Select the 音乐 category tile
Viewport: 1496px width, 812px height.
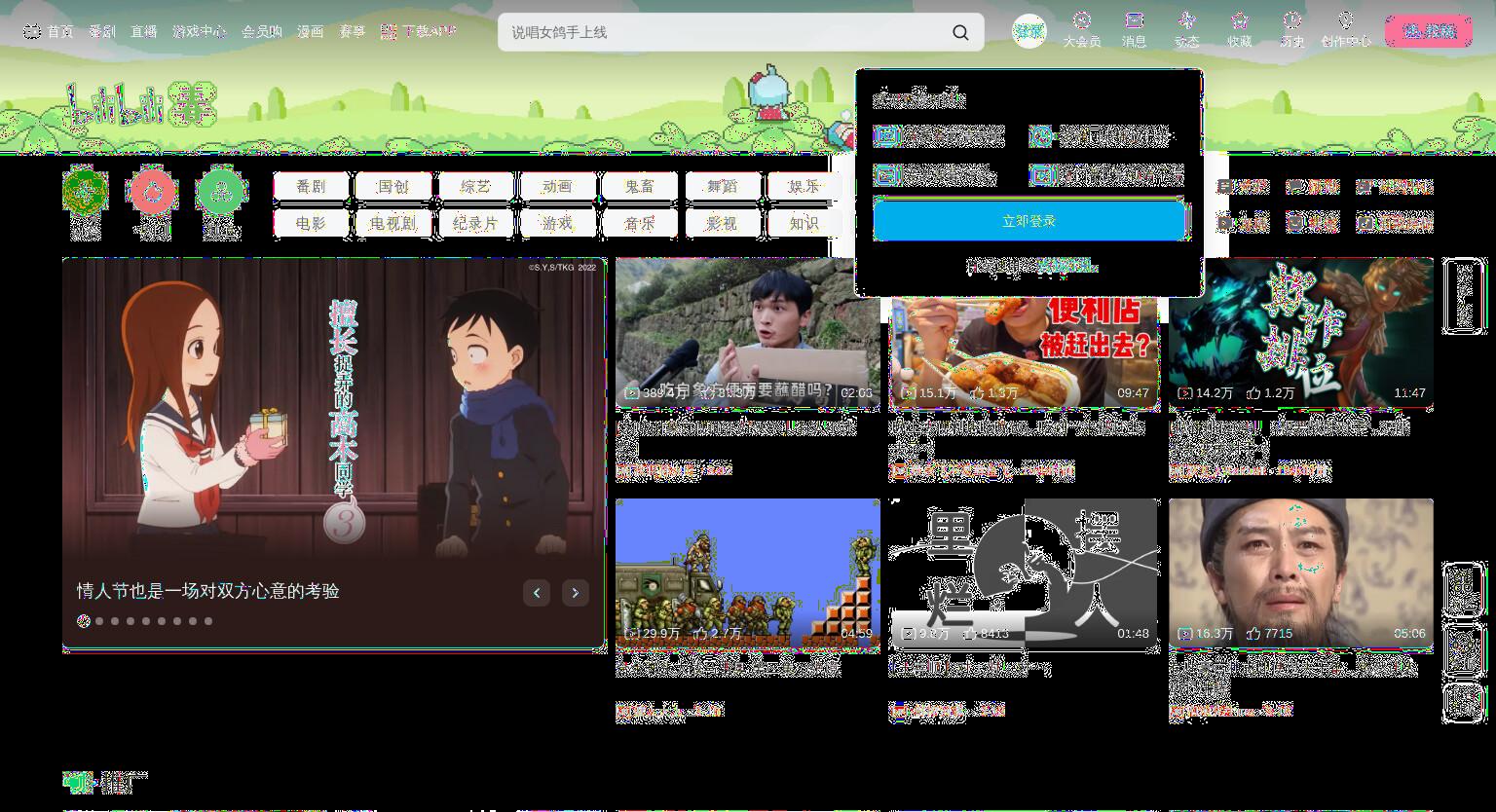pyautogui.click(x=640, y=223)
